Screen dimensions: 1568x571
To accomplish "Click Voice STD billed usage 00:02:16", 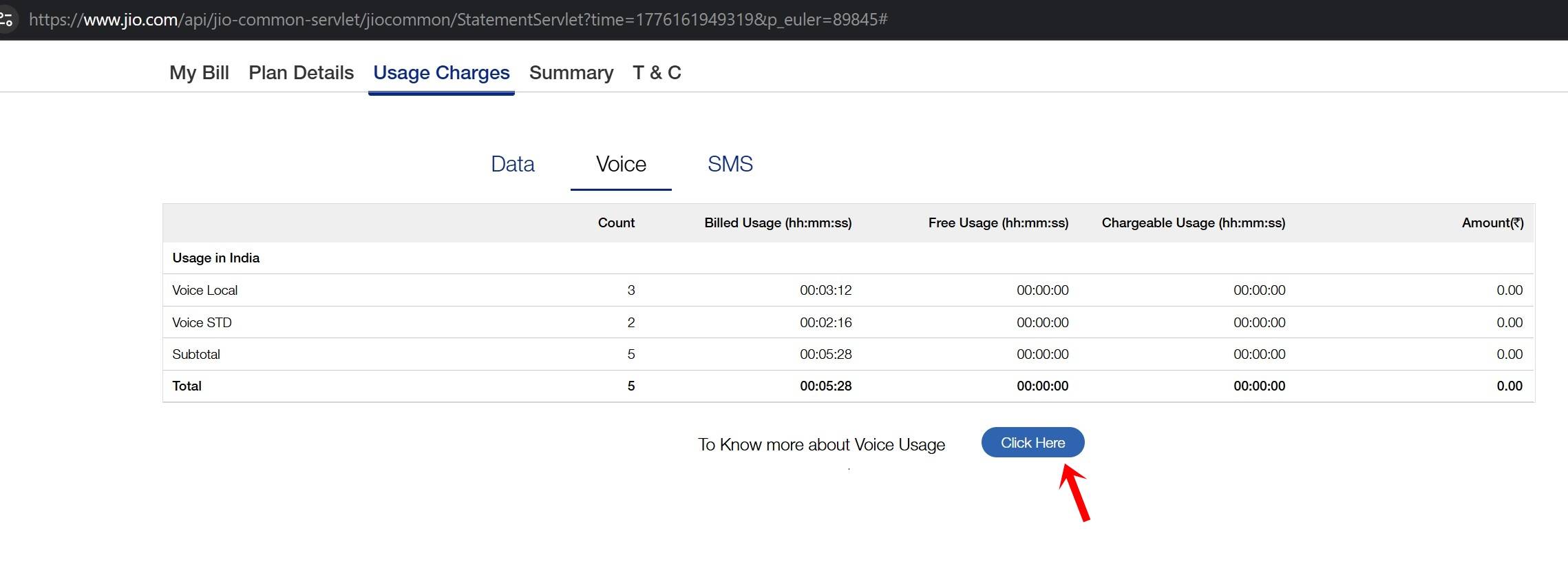I will point(825,322).
